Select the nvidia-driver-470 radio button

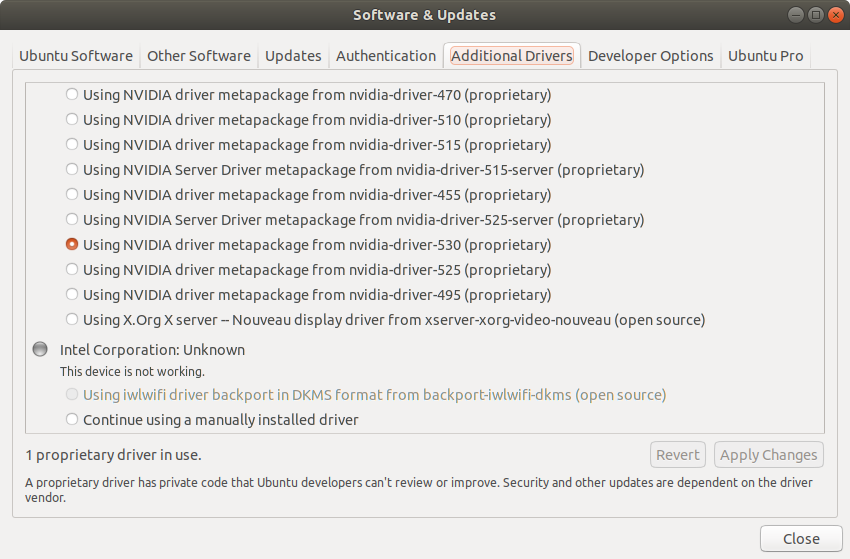coord(72,94)
